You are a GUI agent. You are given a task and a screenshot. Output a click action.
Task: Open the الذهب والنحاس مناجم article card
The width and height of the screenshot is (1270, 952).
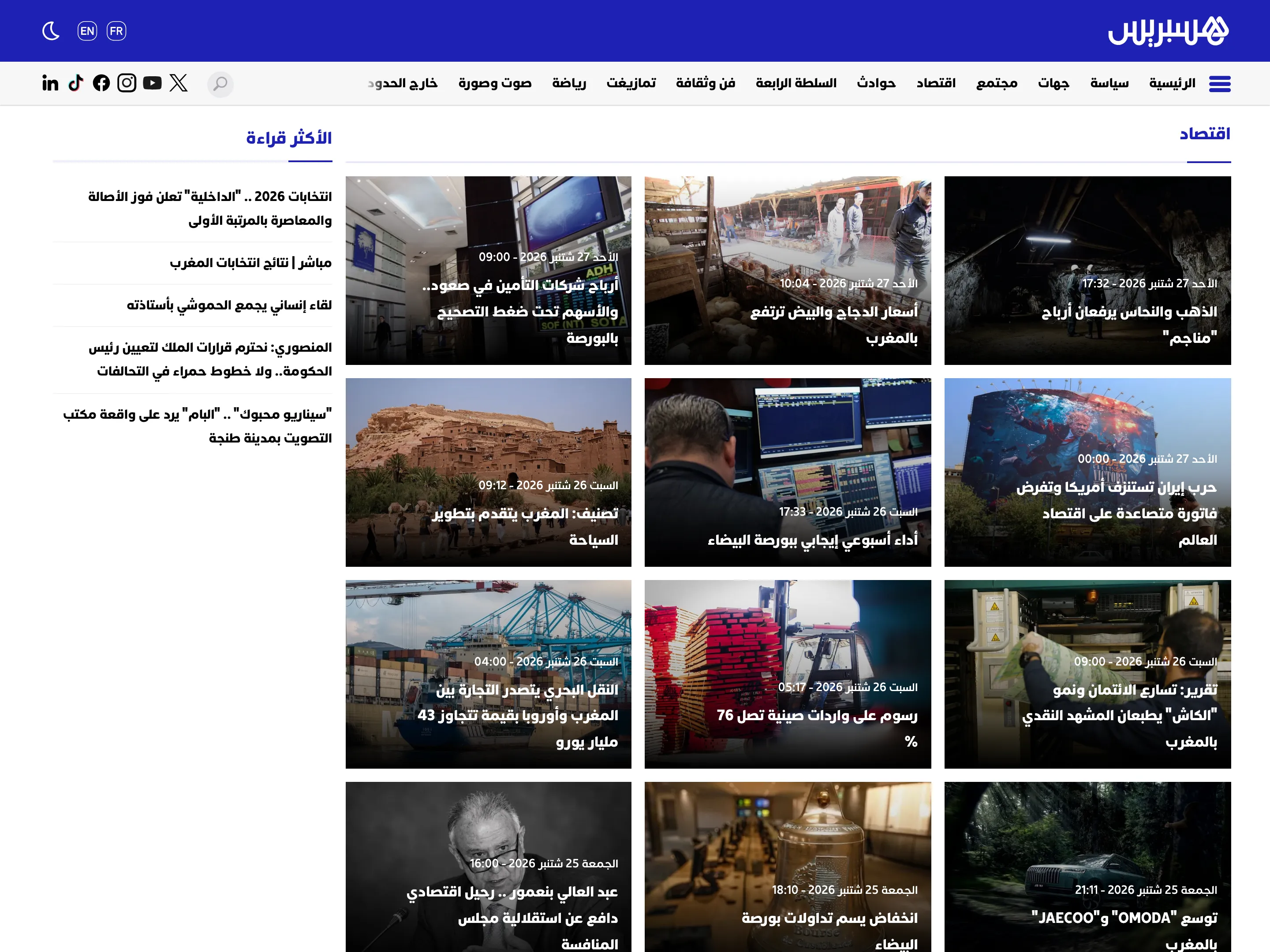[x=1087, y=270]
